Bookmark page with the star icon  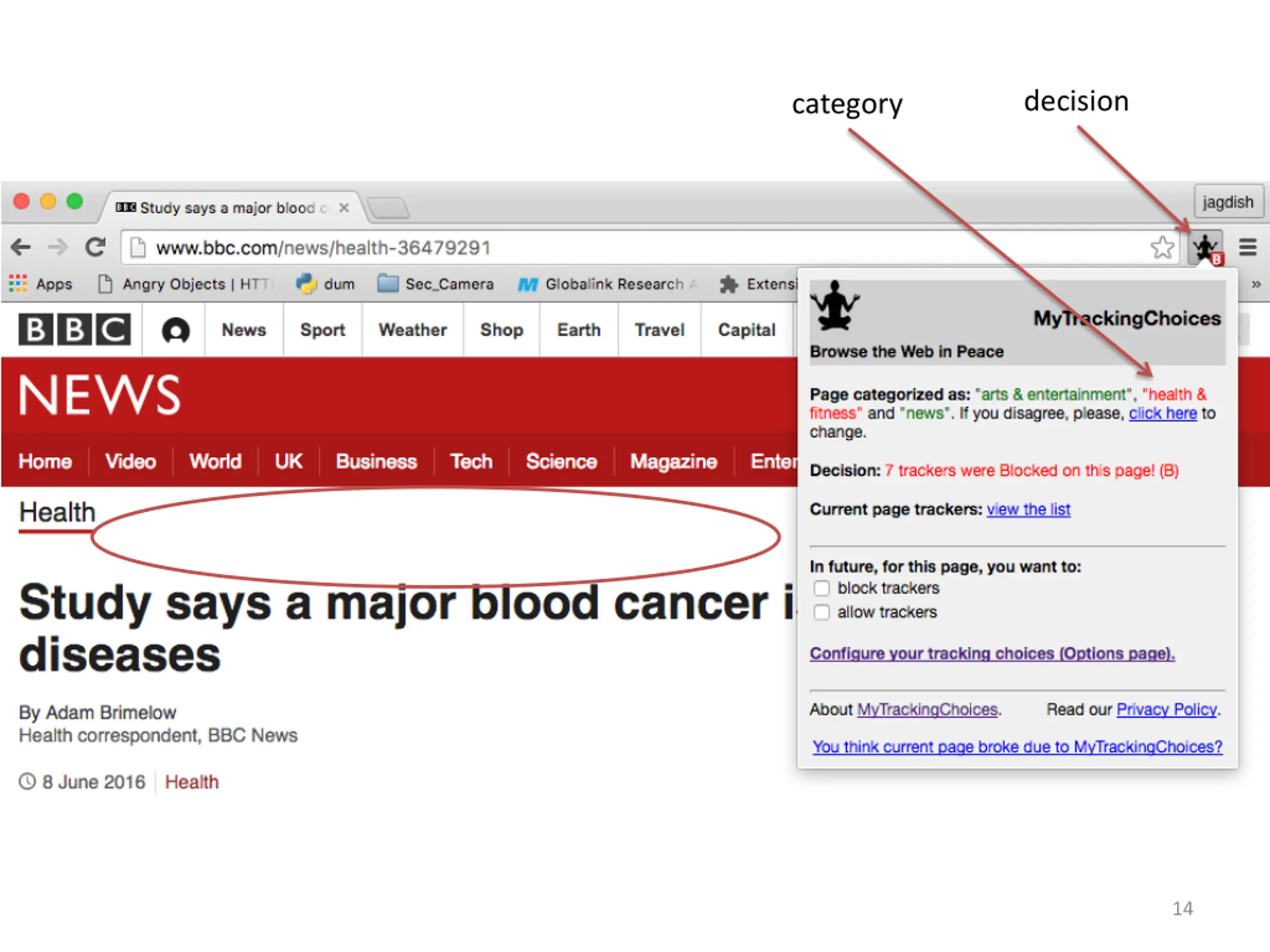pos(1162,248)
